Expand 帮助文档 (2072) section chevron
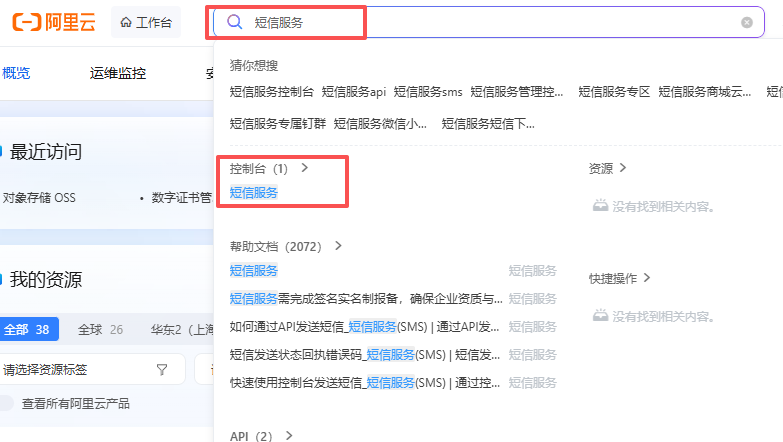 pyautogui.click(x=338, y=246)
